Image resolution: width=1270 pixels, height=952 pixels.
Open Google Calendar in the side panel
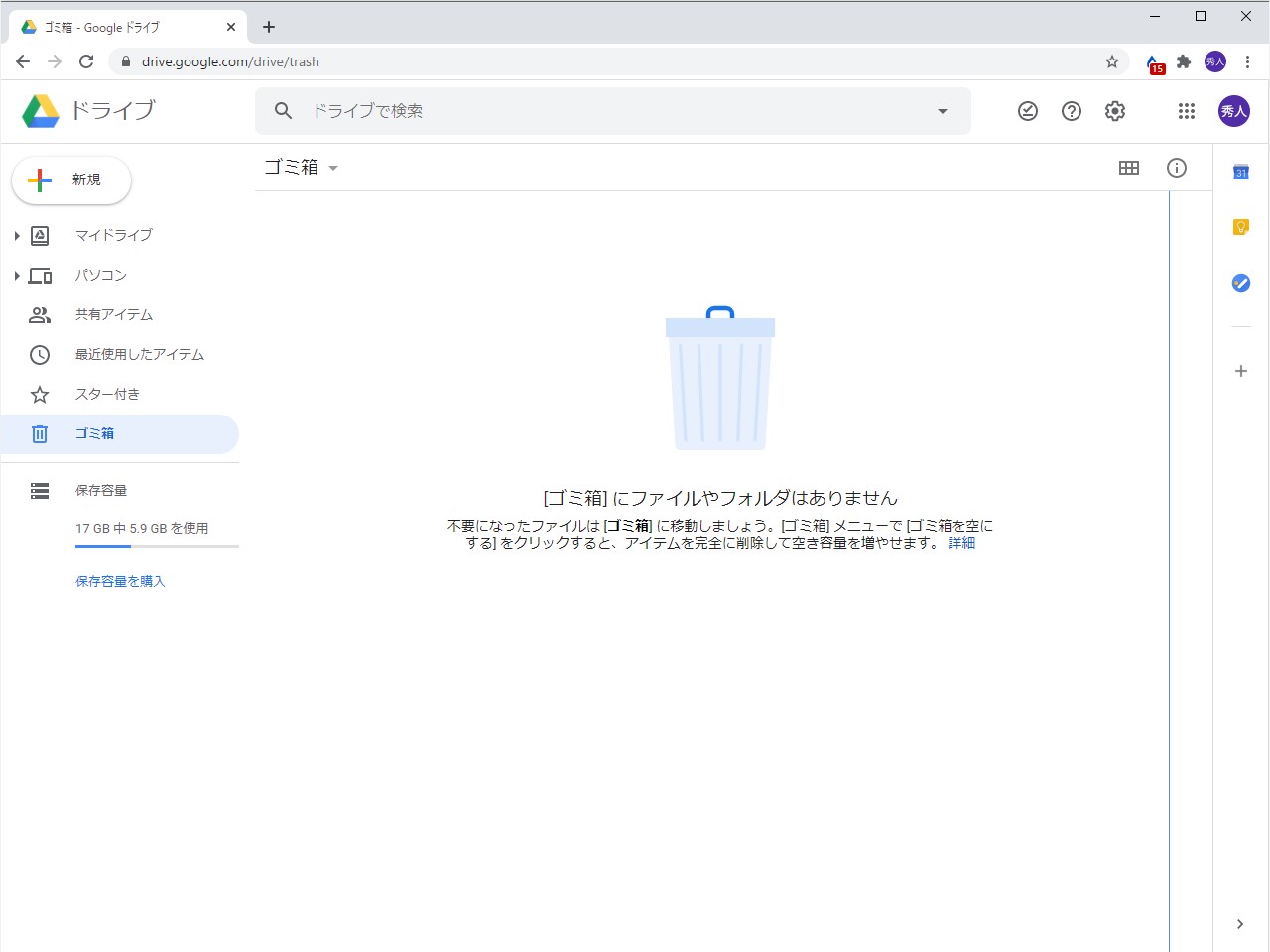(1241, 171)
